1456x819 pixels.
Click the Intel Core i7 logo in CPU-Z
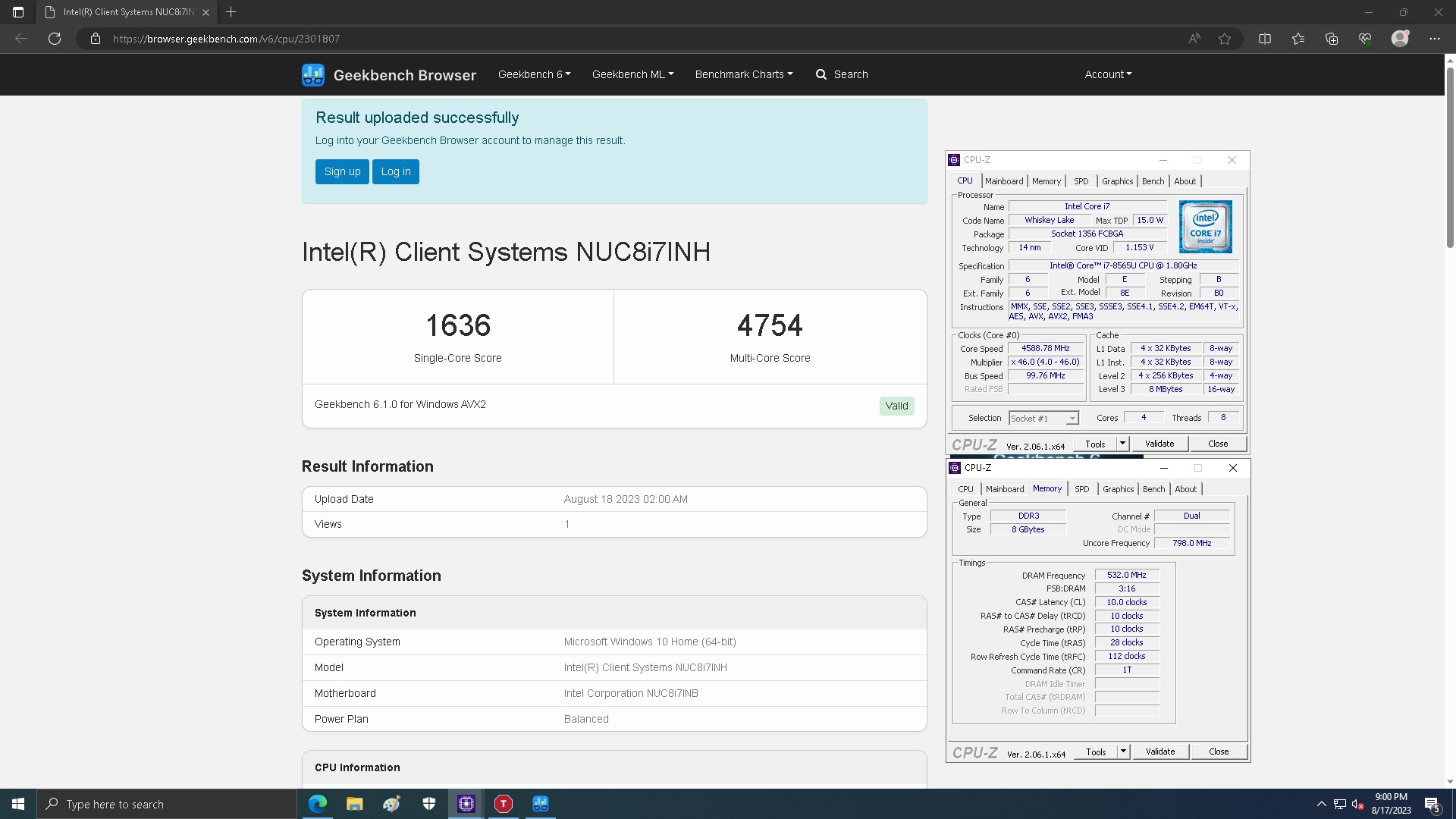click(x=1205, y=227)
